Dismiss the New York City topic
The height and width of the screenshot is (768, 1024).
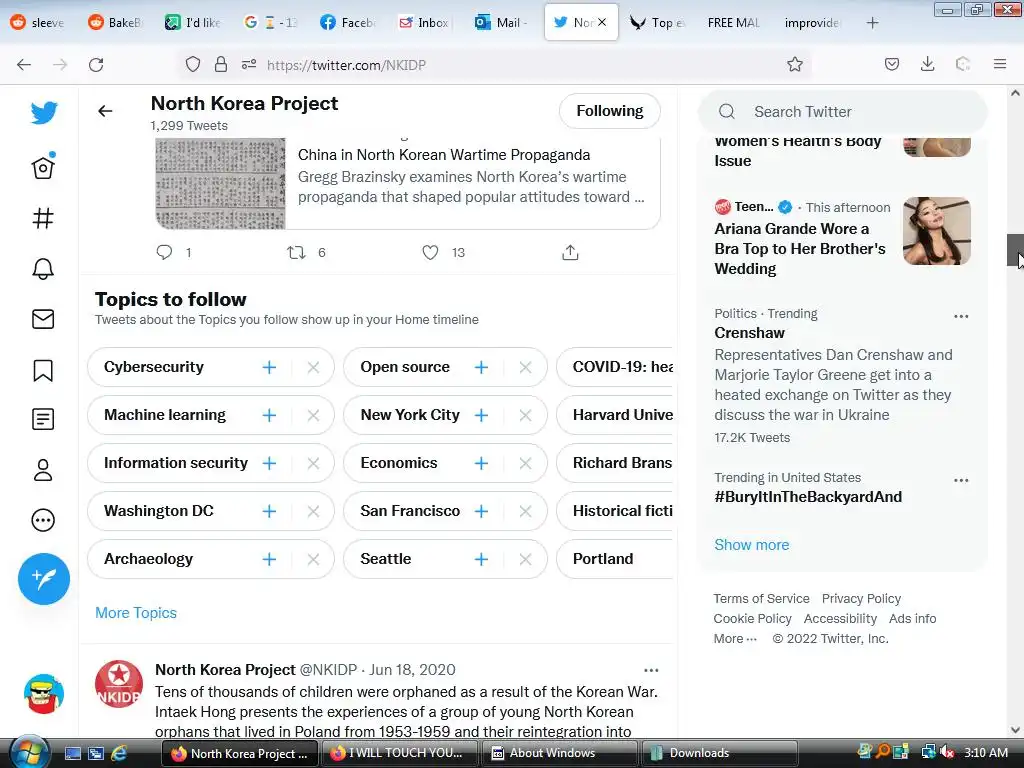coord(526,415)
